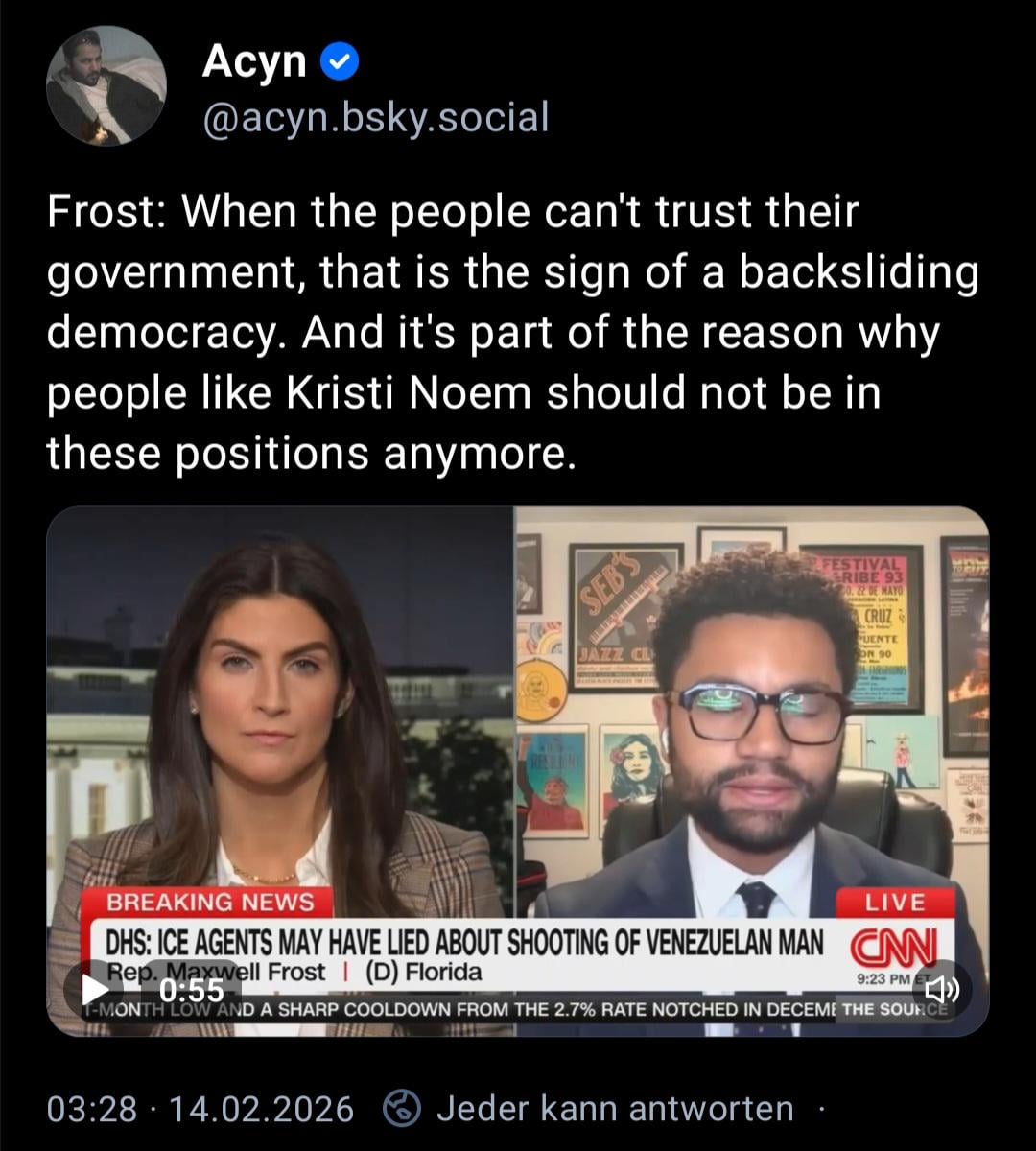Open the @acyn.bsky.social handle

pyautogui.click(x=375, y=118)
